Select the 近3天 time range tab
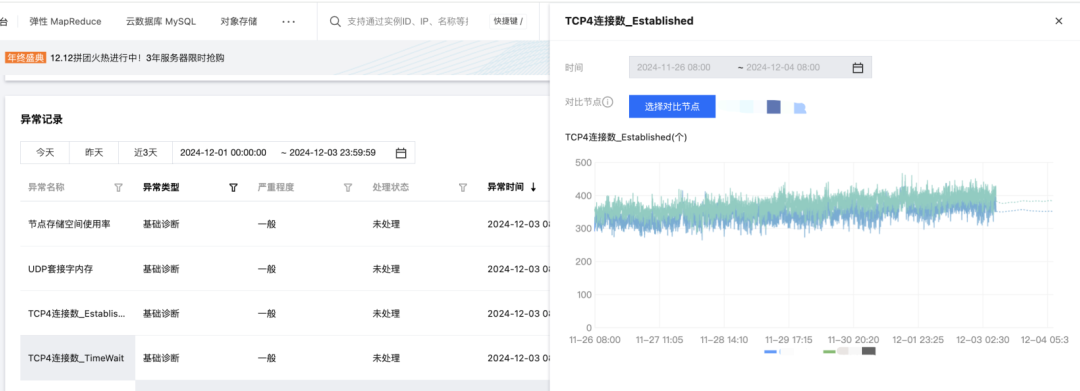Image resolution: width=1080 pixels, height=391 pixels. click(x=145, y=153)
